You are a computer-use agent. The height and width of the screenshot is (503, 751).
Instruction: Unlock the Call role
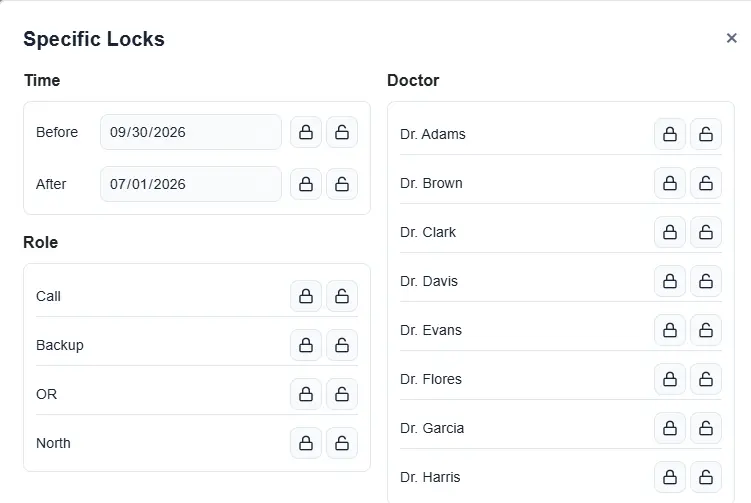342,296
